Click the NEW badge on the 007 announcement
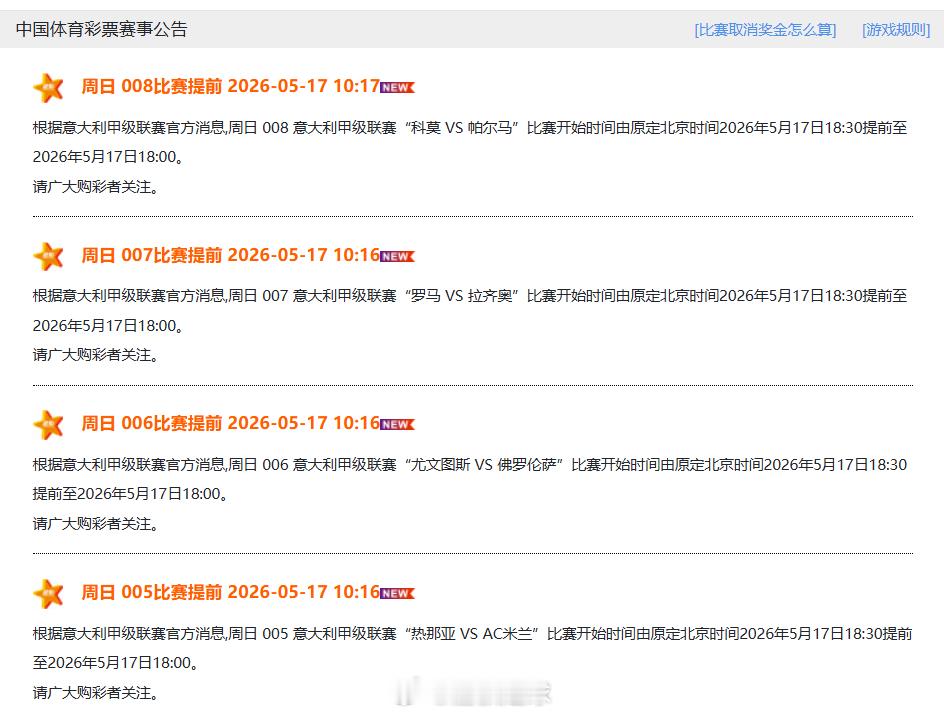The width and height of the screenshot is (944, 715). 397,256
